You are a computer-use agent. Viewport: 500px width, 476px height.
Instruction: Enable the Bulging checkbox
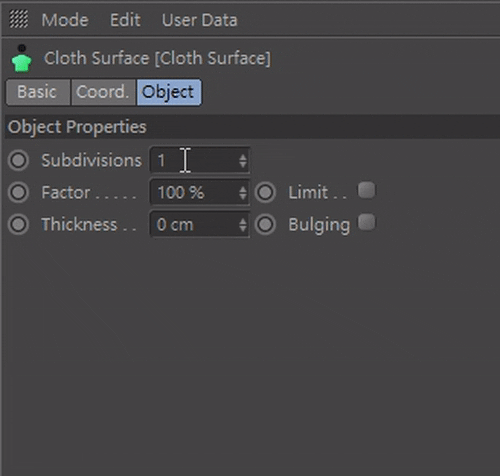pos(367,222)
